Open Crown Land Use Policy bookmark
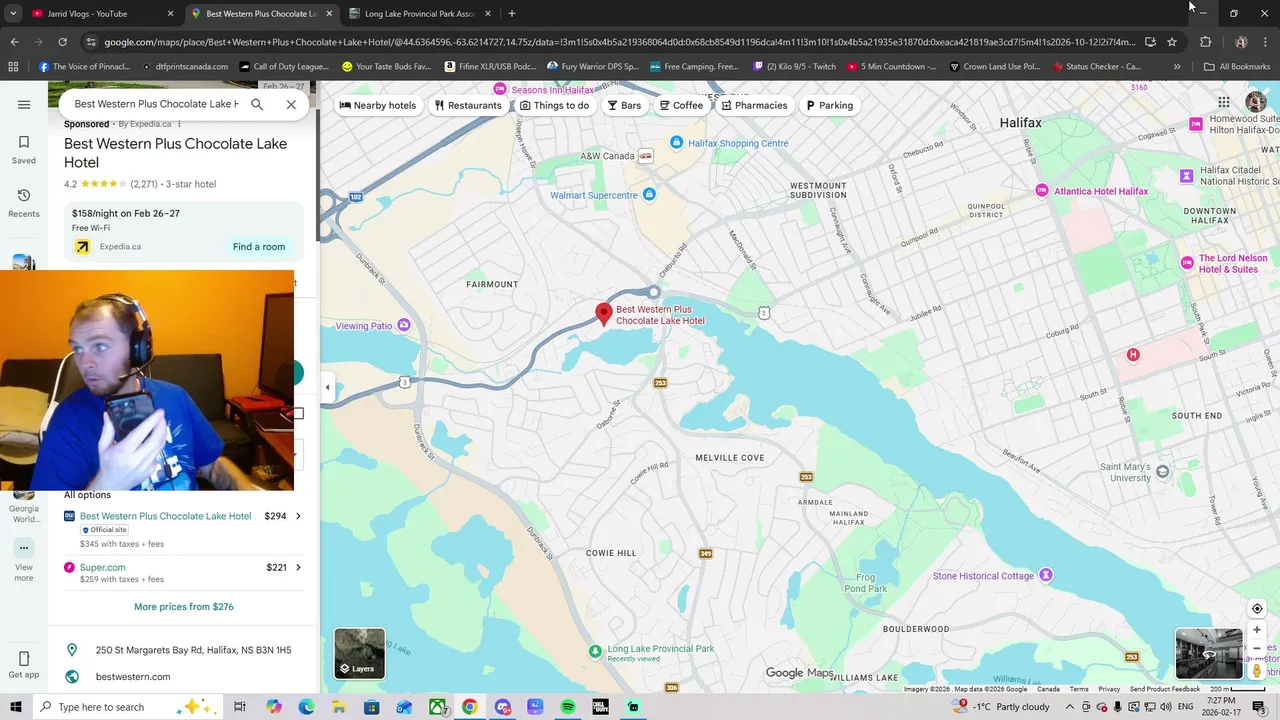Screen dimensions: 1280x720 (995, 67)
